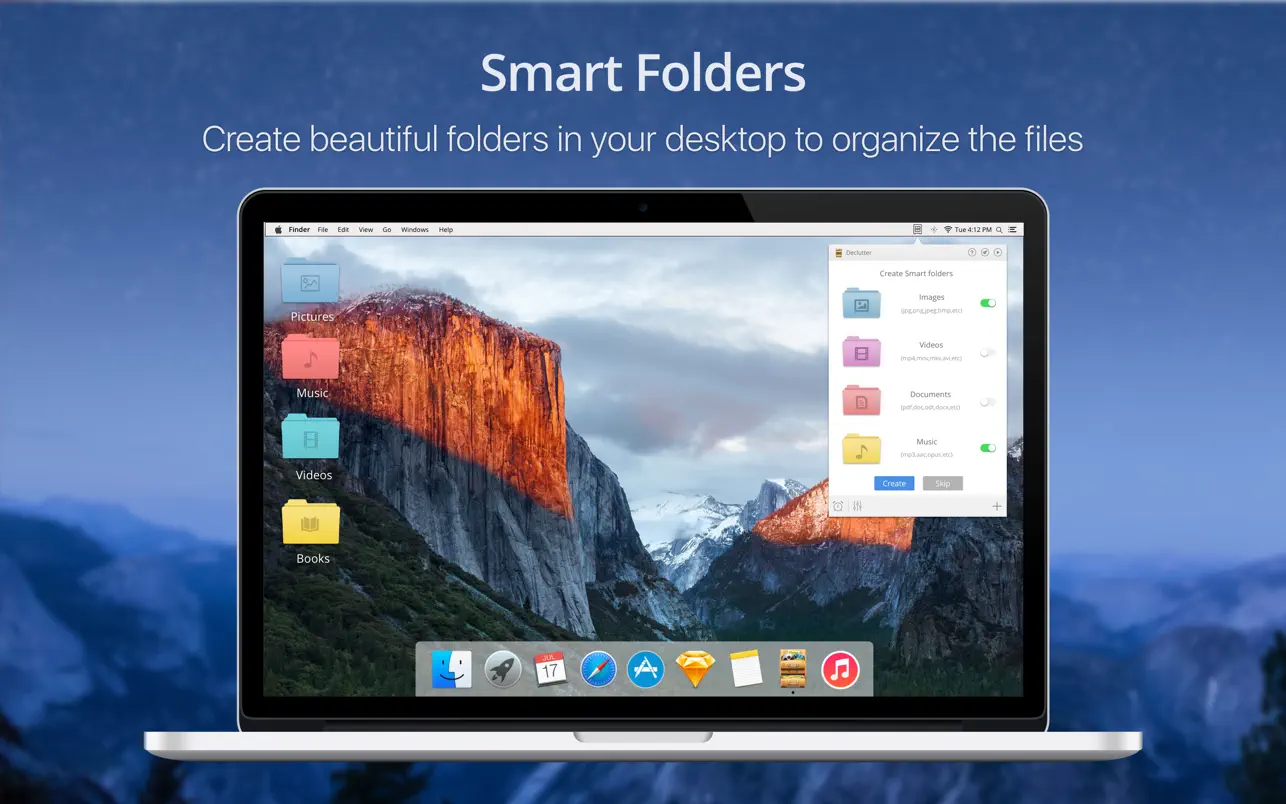Launch Sketch from the dock

pyautogui.click(x=695, y=669)
